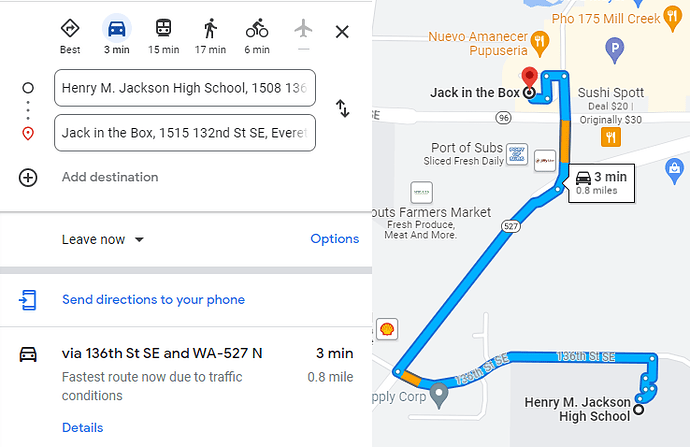Viewport: 690px width, 447px height.
Task: Select flights mode airplane icon
Action: click(303, 29)
